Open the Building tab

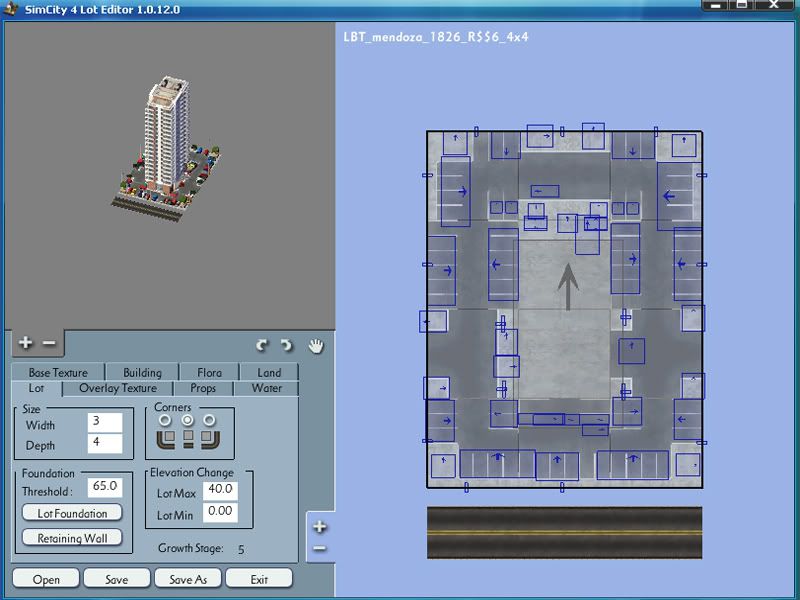[142, 372]
